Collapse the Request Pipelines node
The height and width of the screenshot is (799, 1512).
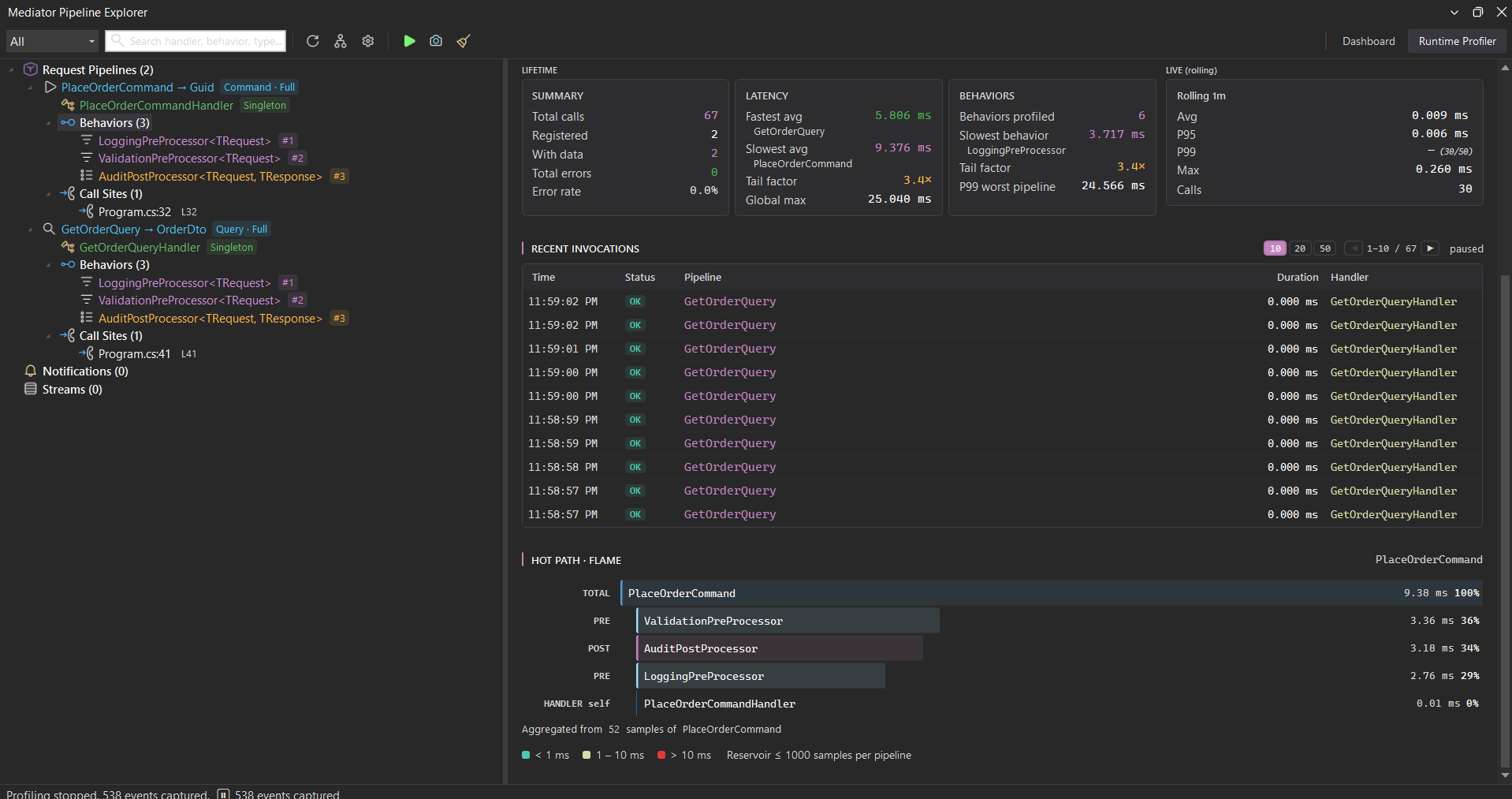[12, 70]
